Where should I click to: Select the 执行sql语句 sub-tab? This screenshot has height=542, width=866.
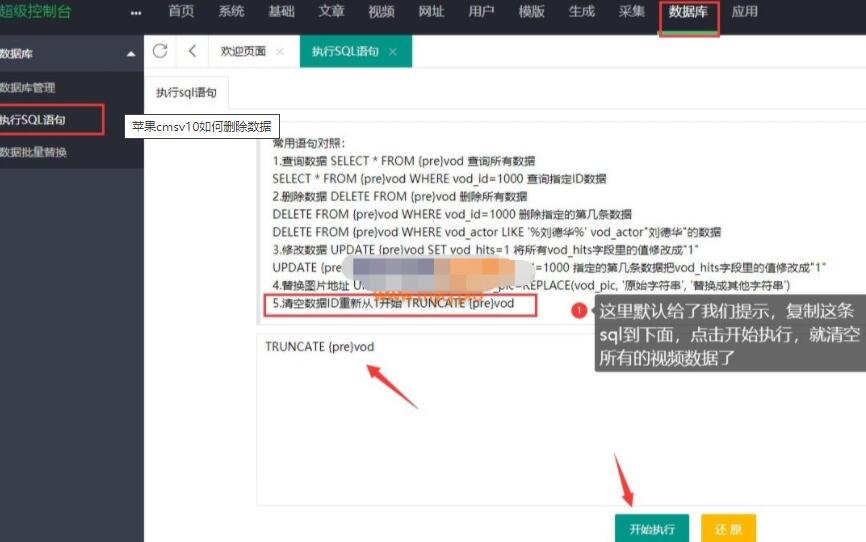tap(186, 92)
